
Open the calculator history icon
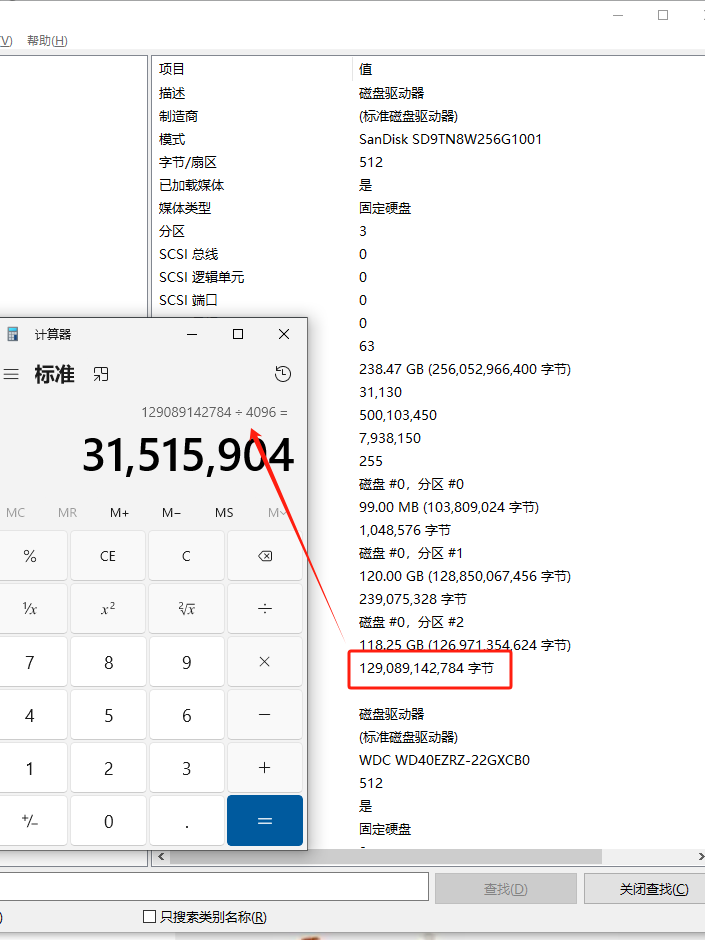click(x=283, y=374)
